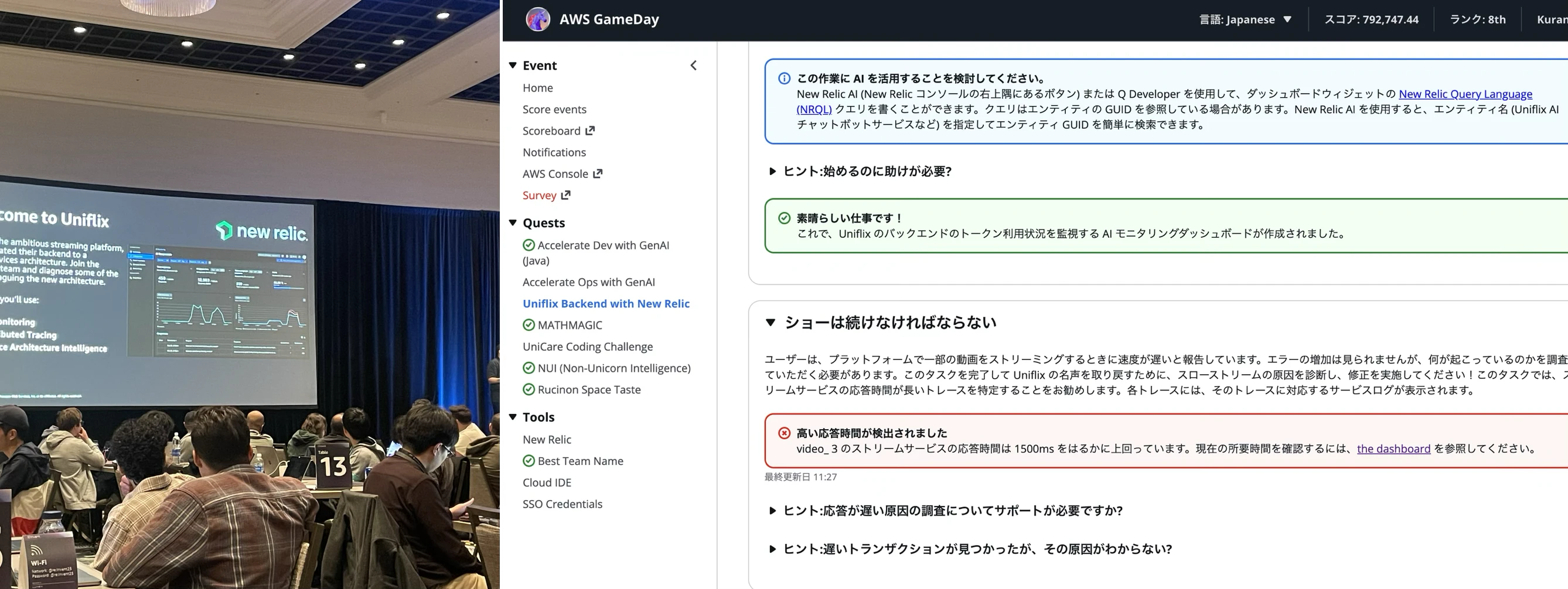Open the red Survey link
1568x589 pixels.
coord(539,196)
